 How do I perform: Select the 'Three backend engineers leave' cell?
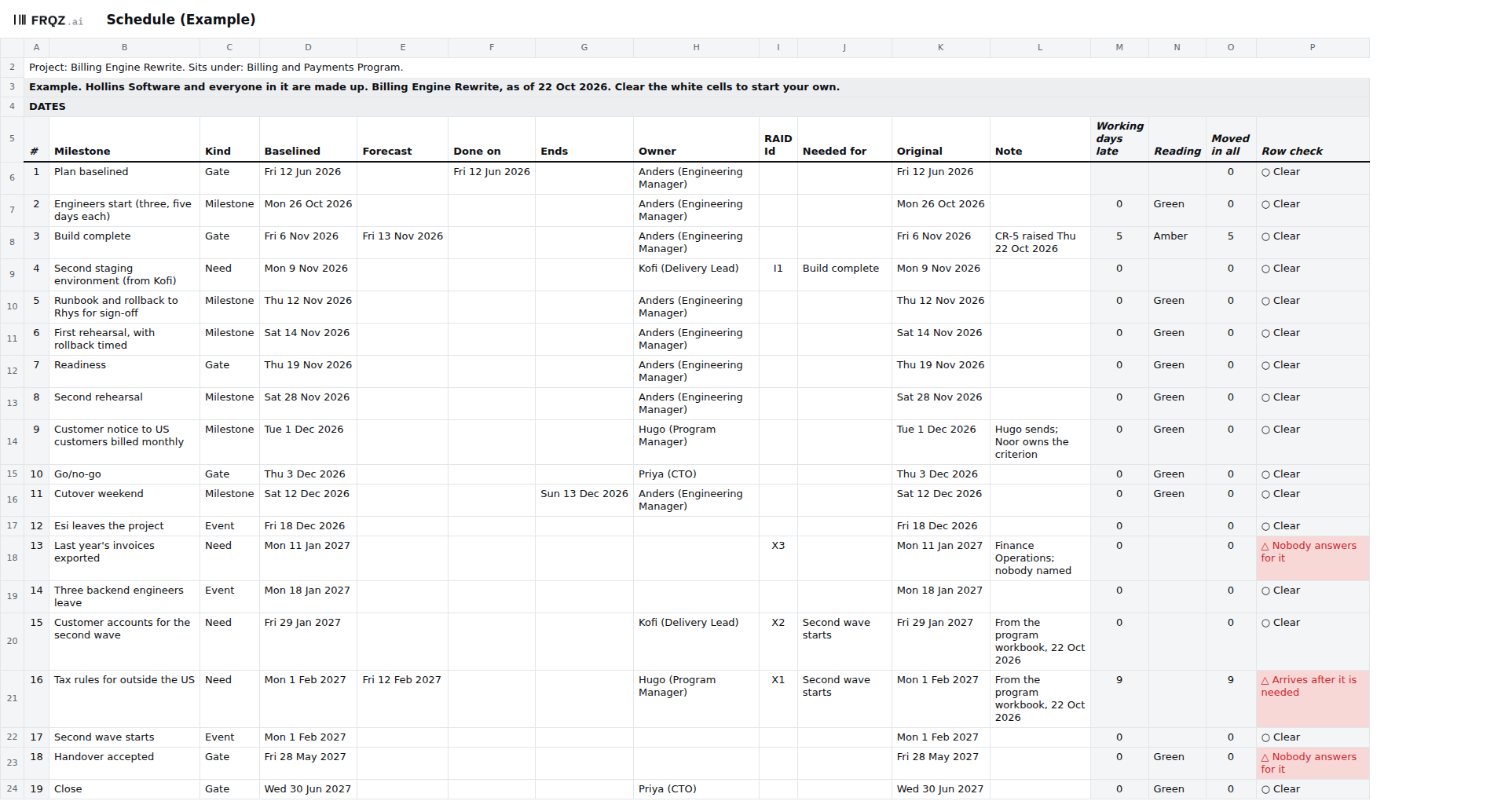[124, 597]
